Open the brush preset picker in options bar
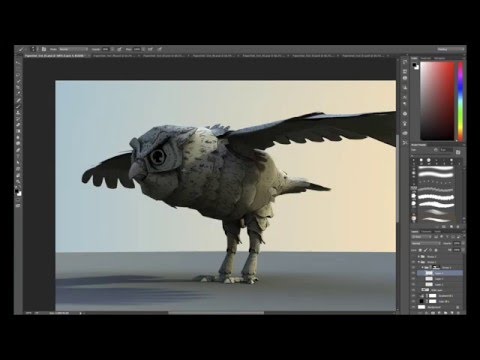Image resolution: width=480 pixels, height=360 pixels. (x=33, y=49)
